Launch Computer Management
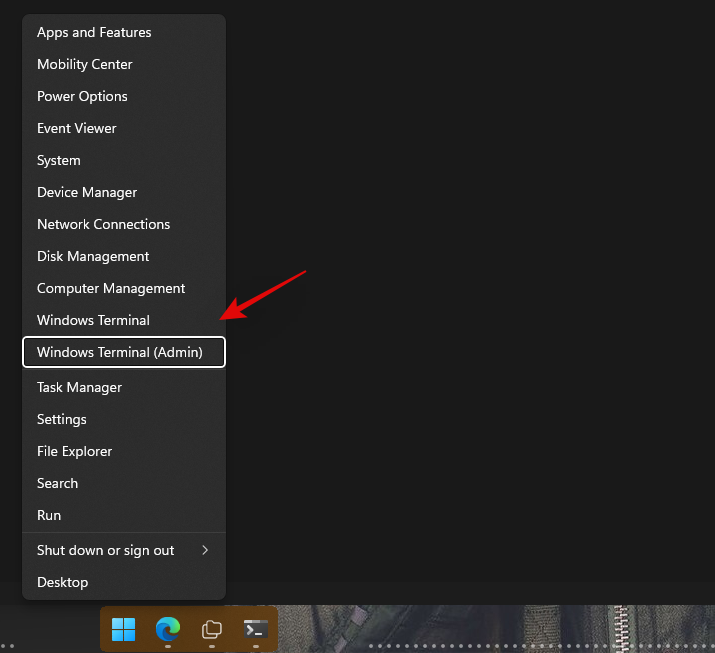The width and height of the screenshot is (715, 653). tap(111, 288)
